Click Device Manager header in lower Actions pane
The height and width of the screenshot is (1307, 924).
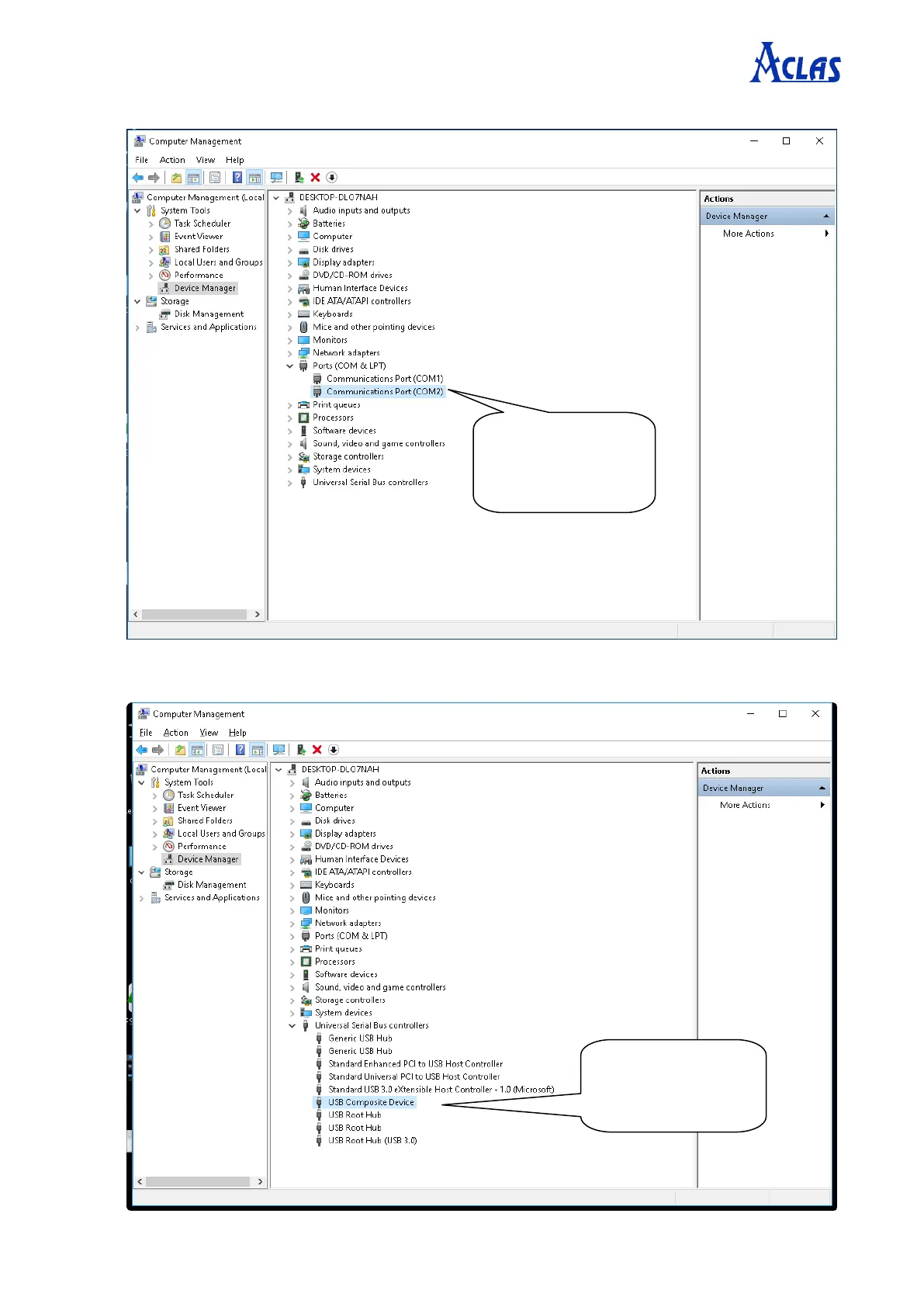coord(733,789)
